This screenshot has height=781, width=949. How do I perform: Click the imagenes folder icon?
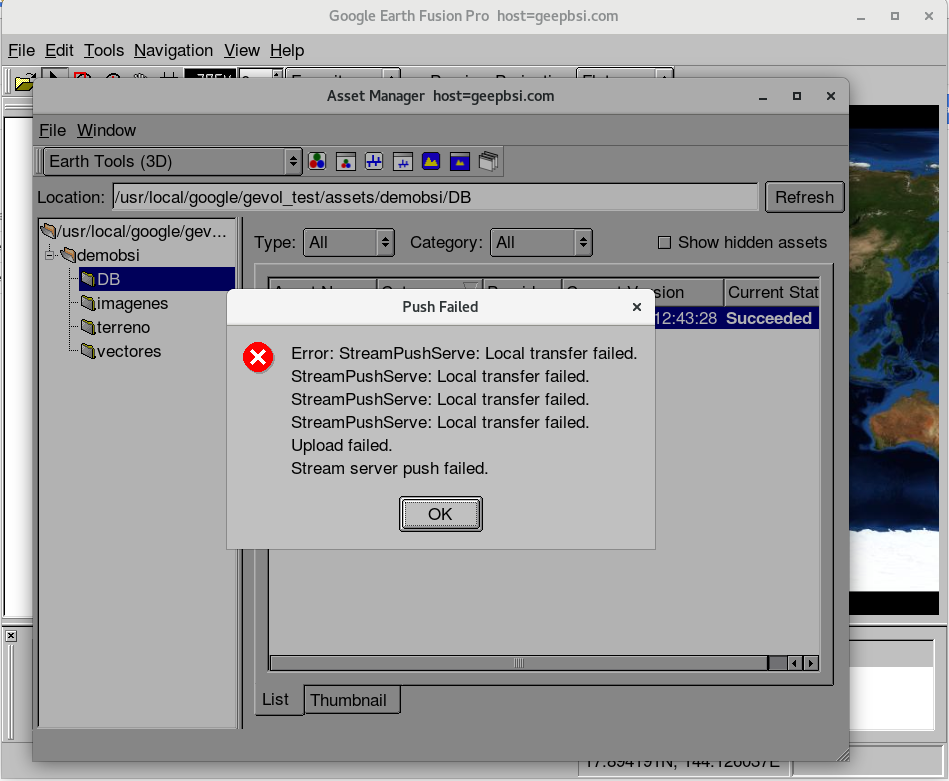pyautogui.click(x=88, y=303)
